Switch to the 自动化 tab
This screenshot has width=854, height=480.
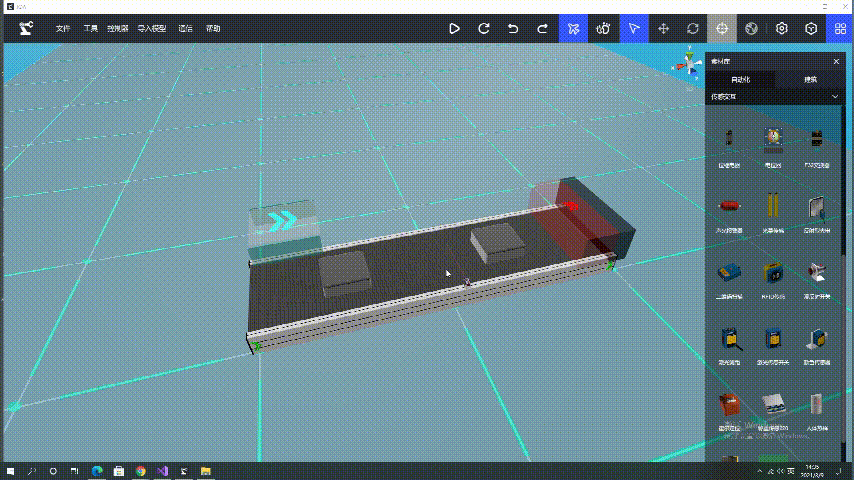740,80
